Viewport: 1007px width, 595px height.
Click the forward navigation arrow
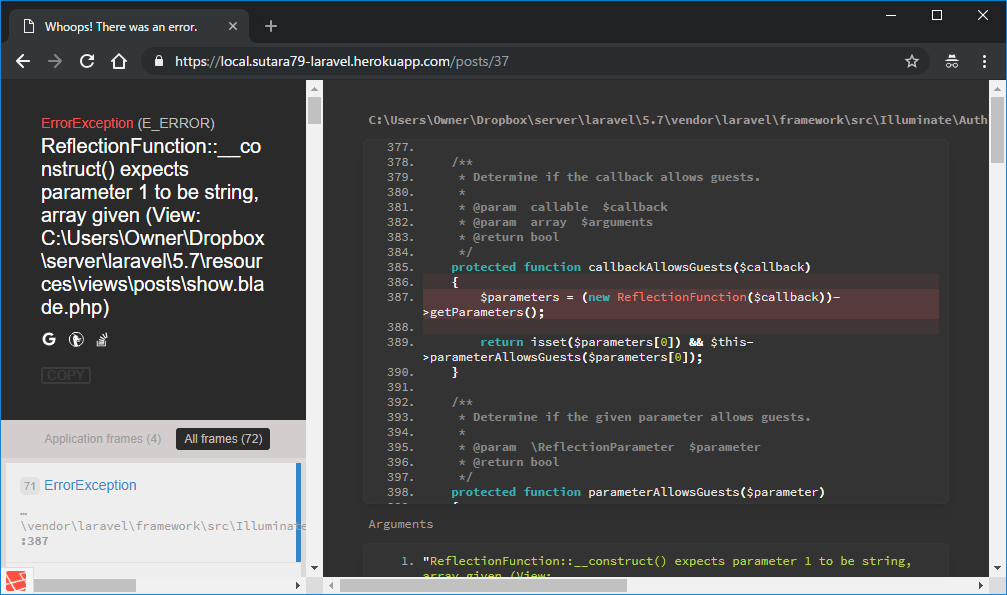click(55, 61)
